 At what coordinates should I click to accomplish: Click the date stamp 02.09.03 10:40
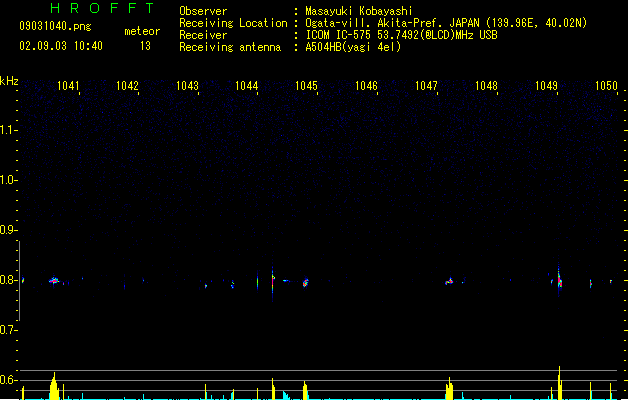pyautogui.click(x=61, y=46)
